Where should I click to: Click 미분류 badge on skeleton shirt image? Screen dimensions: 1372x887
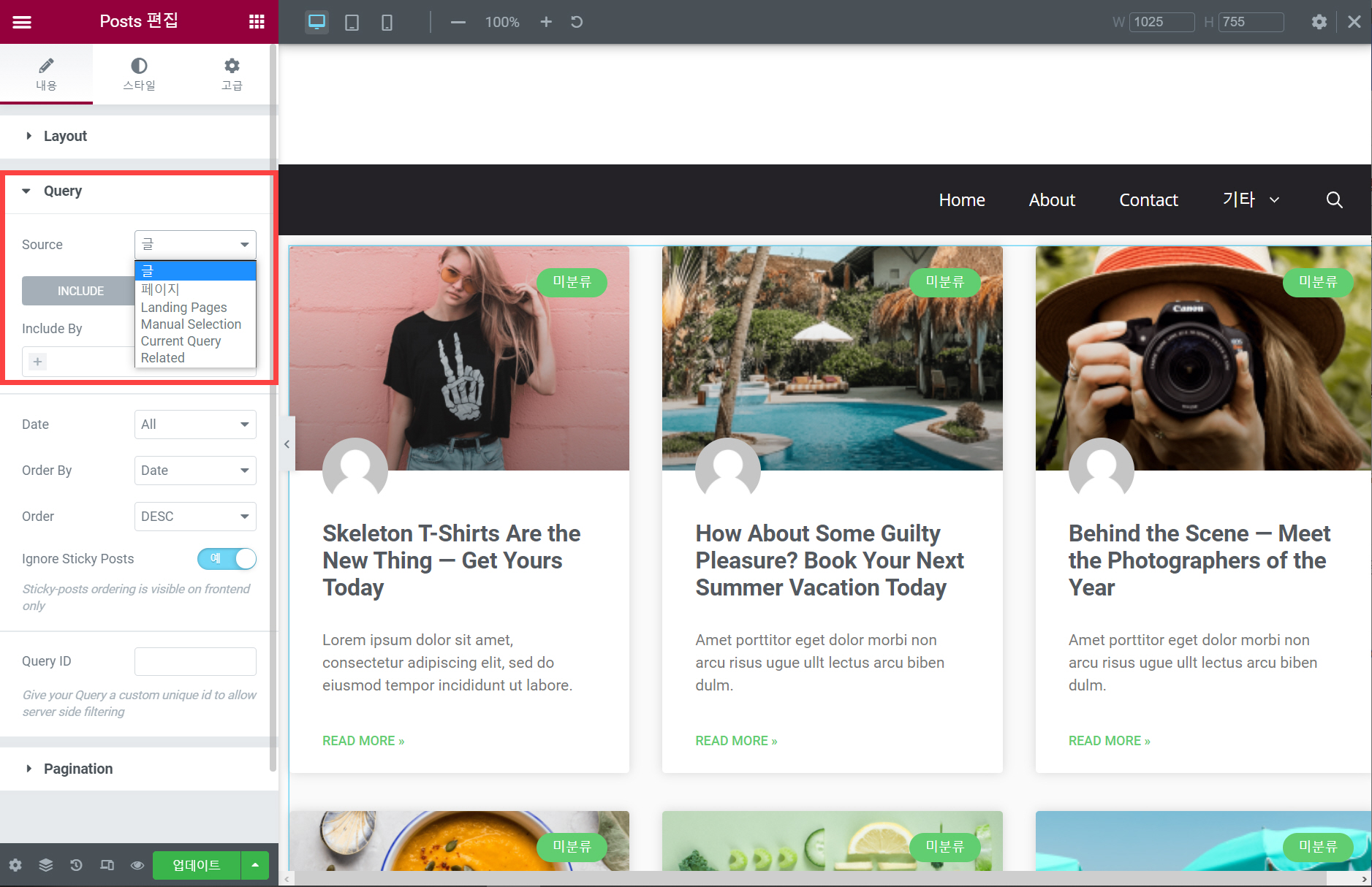[572, 282]
